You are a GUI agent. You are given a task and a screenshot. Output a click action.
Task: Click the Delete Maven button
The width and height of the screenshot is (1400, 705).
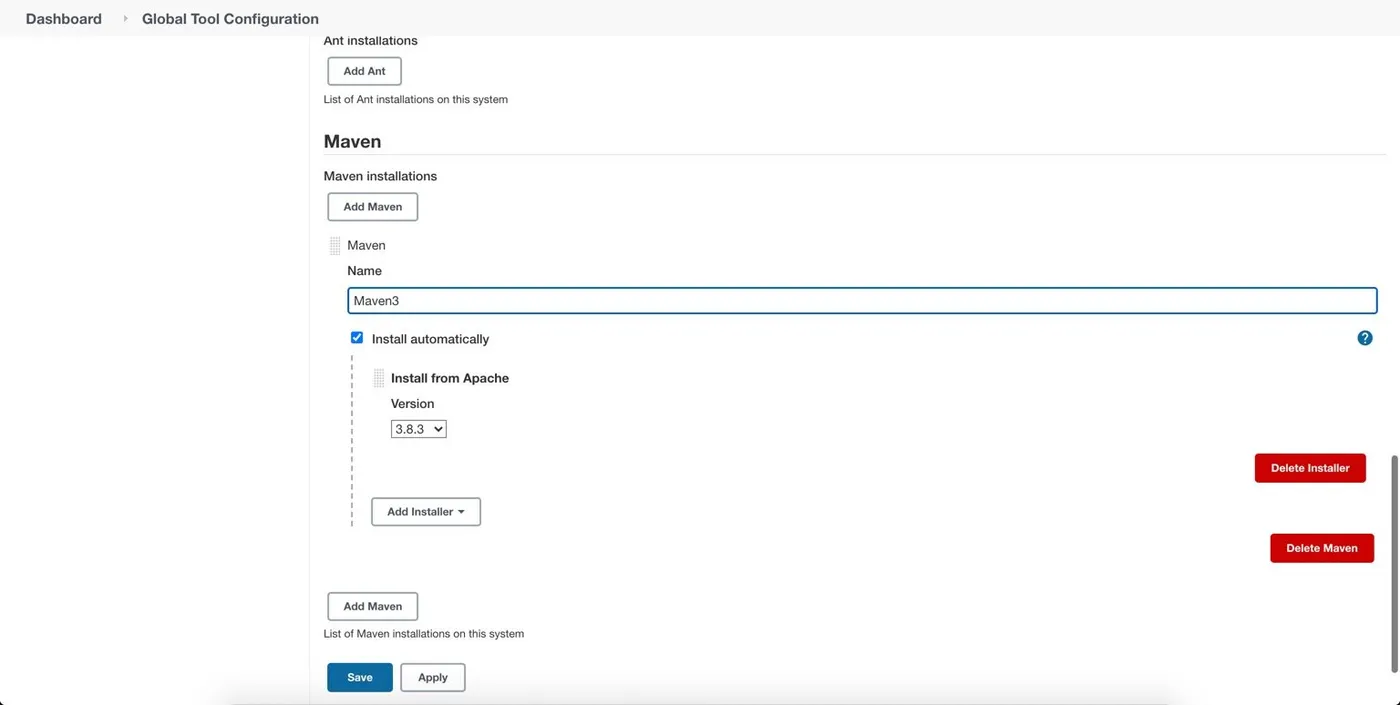(1322, 548)
